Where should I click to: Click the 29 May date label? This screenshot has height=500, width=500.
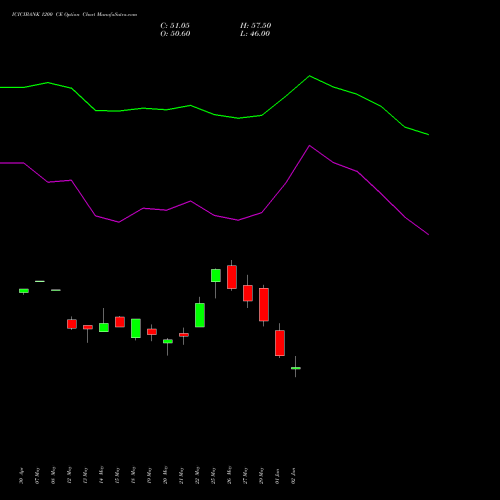261,476
